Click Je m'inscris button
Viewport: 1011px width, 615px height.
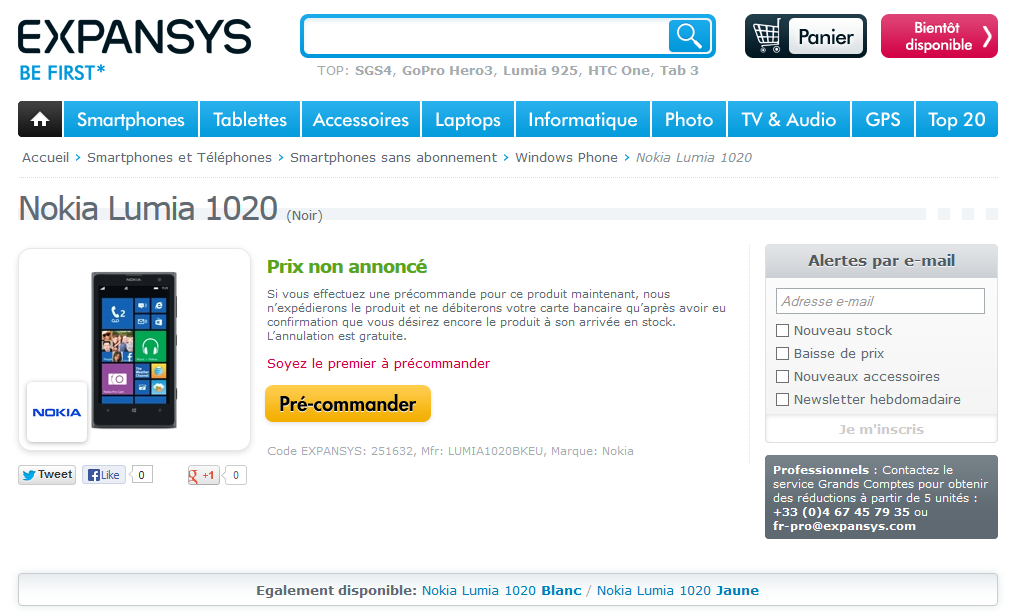pos(881,429)
